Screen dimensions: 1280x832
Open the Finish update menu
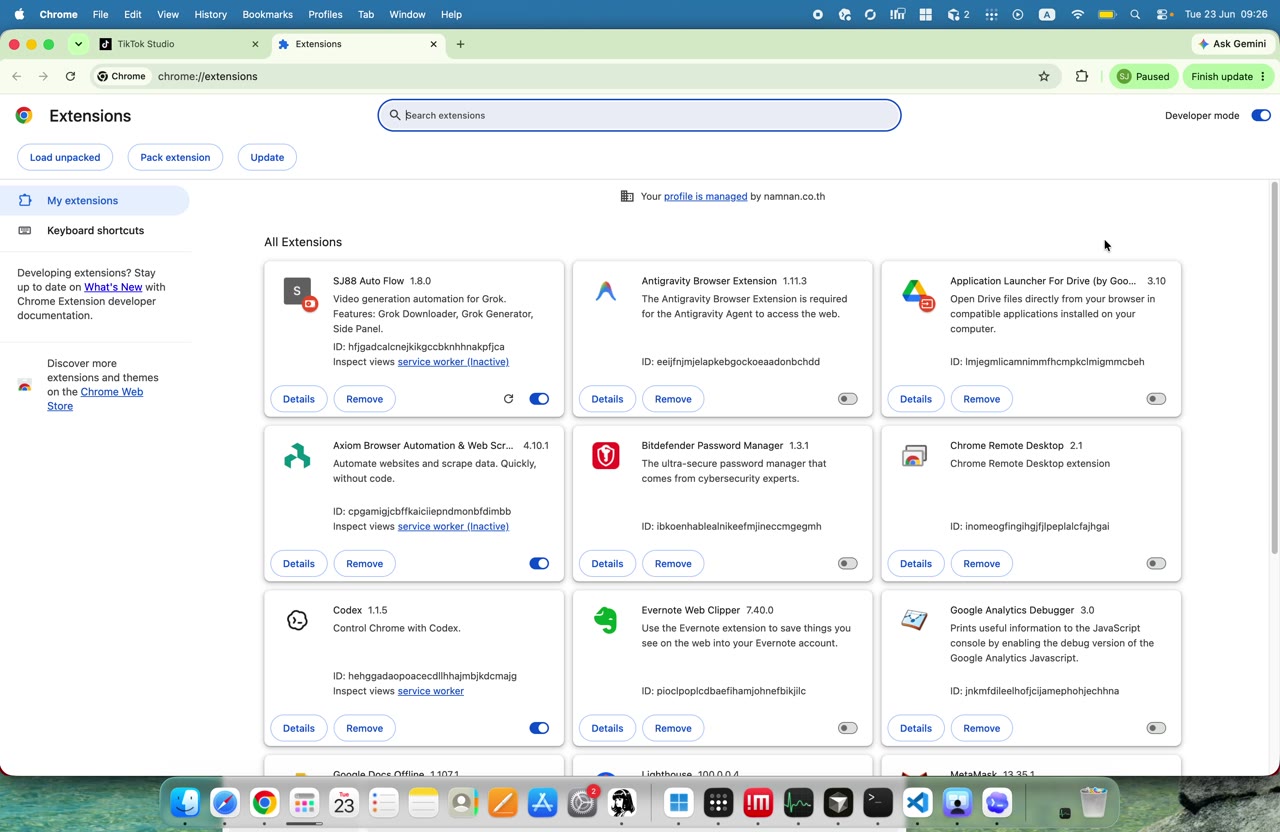[x=1230, y=76]
